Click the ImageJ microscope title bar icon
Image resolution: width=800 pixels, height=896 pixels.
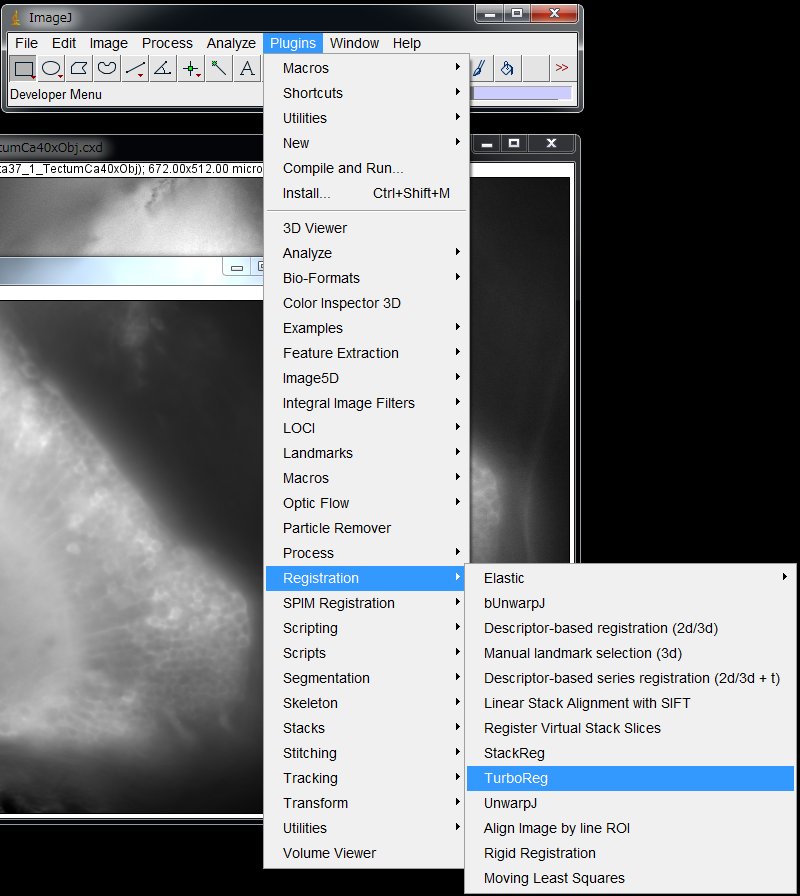coord(16,18)
